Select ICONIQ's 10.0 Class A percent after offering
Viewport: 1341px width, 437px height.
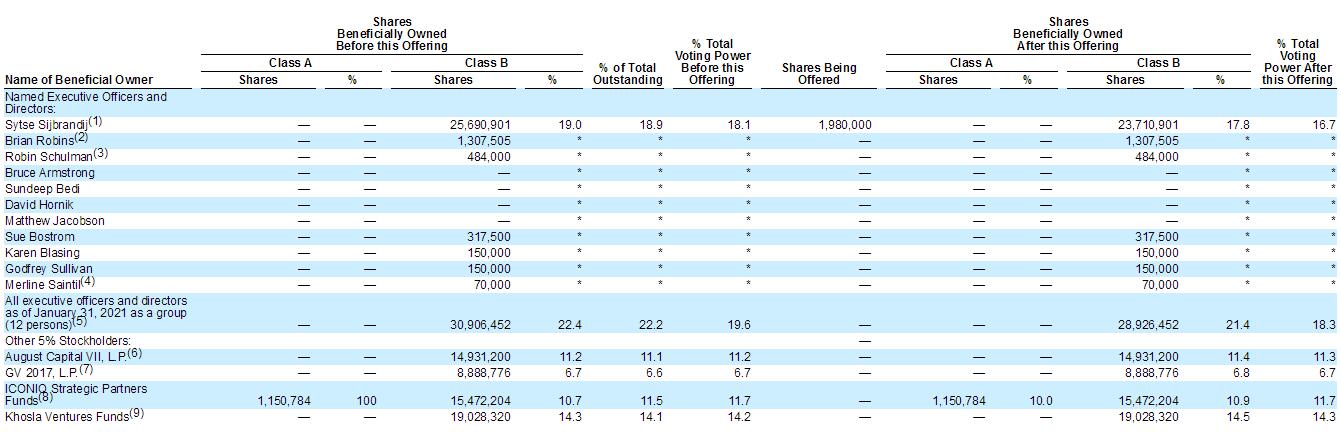pyautogui.click(x=1041, y=399)
